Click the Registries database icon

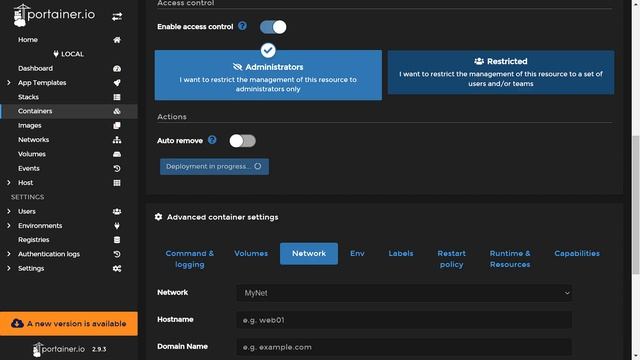(117, 240)
